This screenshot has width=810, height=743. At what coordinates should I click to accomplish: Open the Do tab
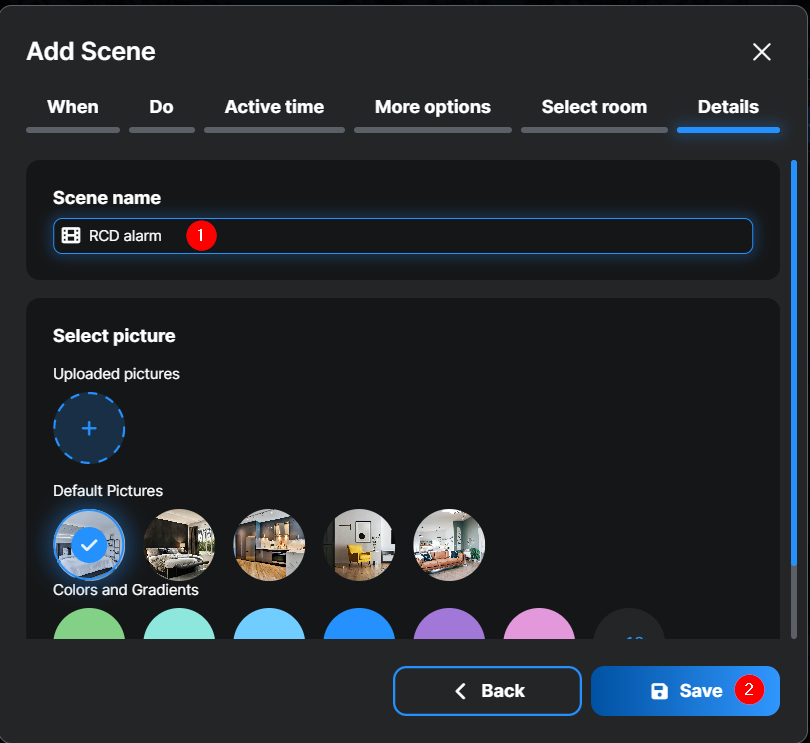(161, 107)
